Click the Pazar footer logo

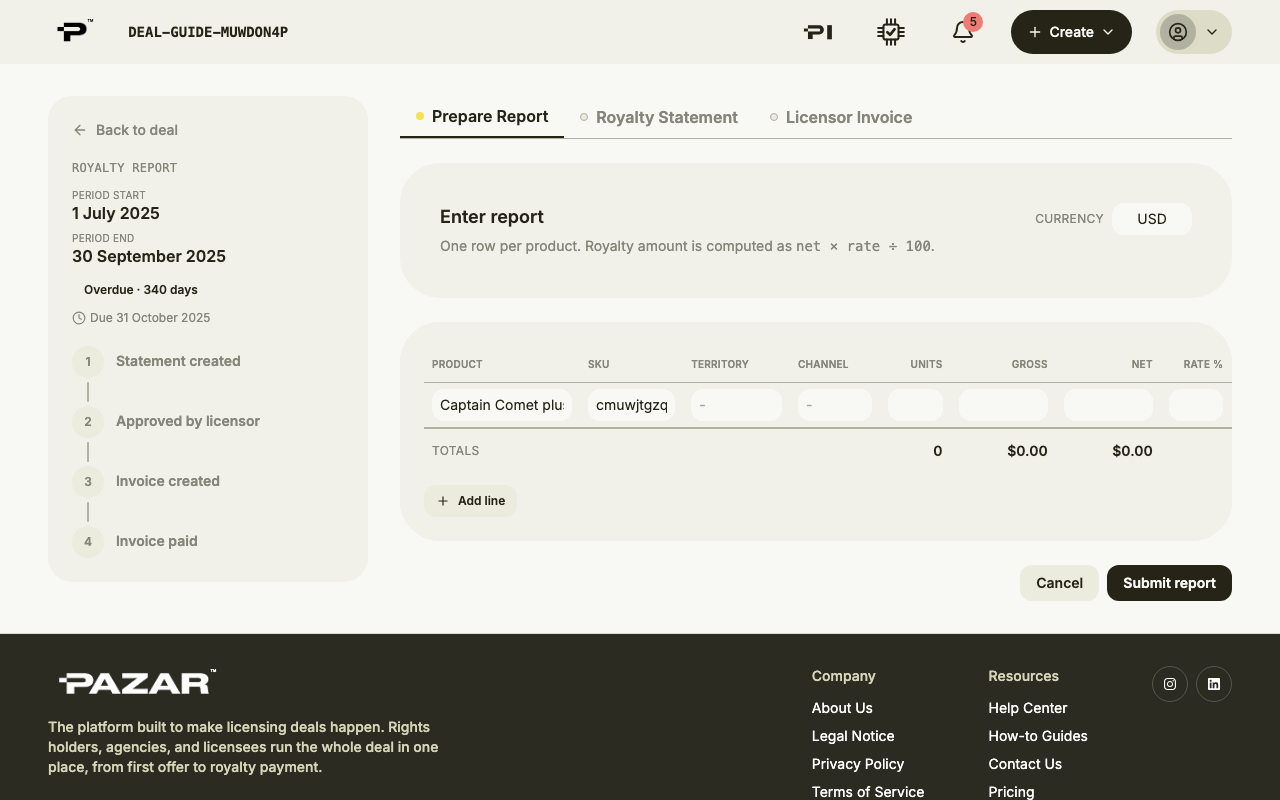137,683
